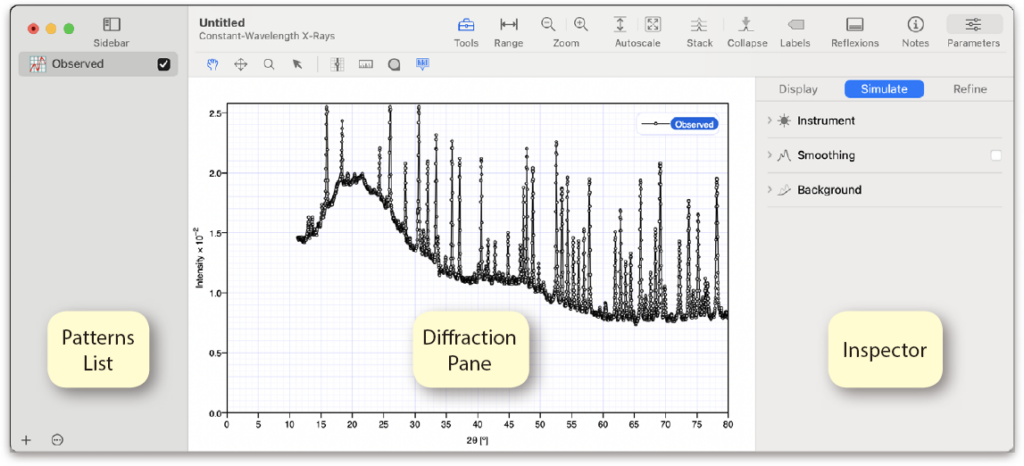Uncheck the Observed pattern checkbox
Screen dimensions: 1024x466
(x=164, y=65)
